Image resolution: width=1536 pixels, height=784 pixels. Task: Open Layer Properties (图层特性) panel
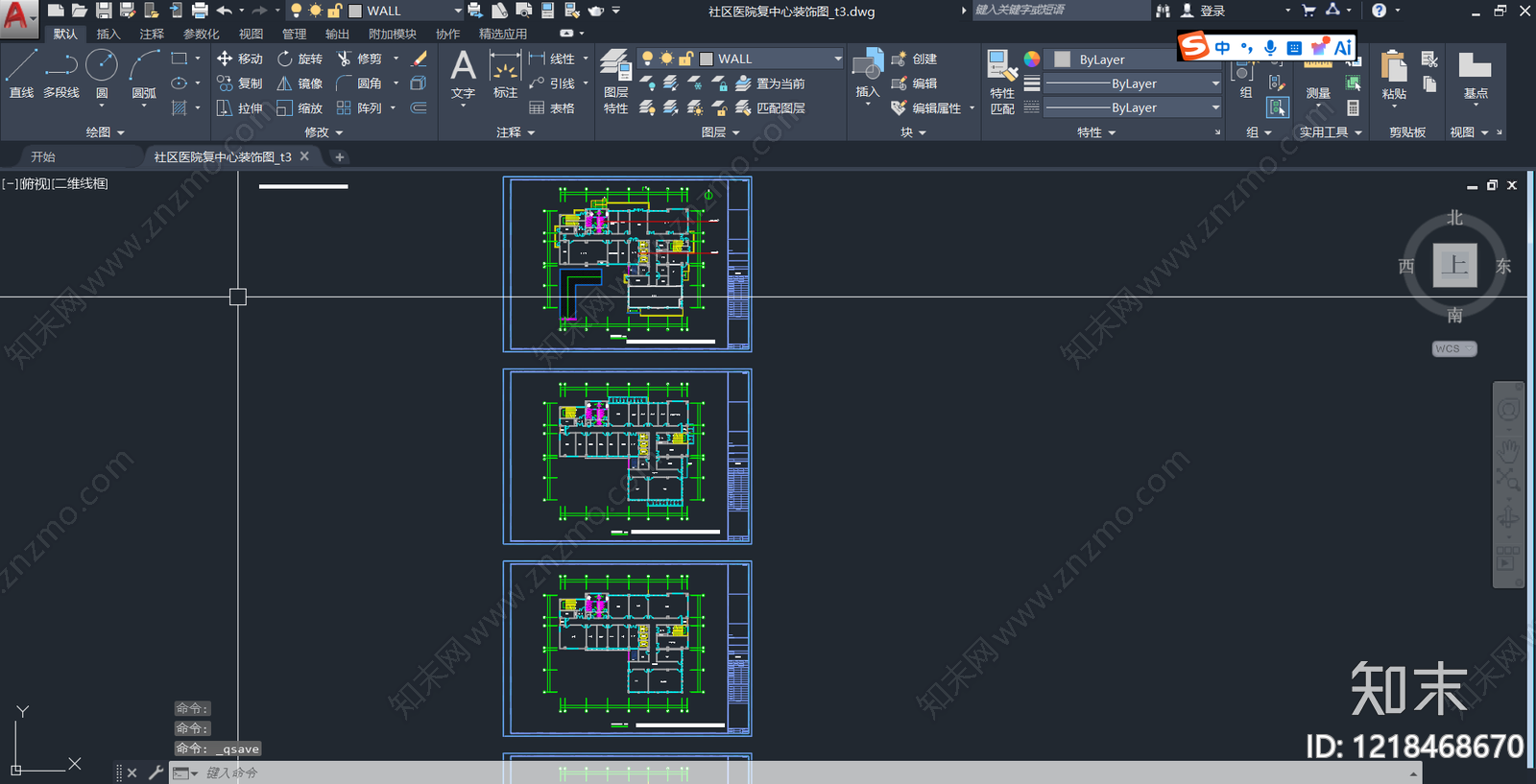[x=615, y=82]
